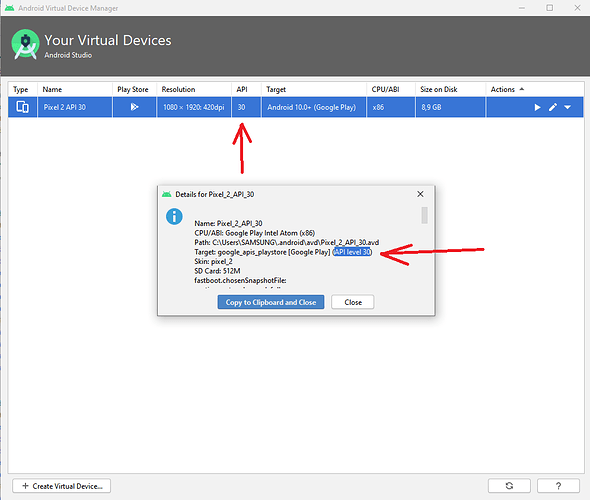Image resolution: width=590 pixels, height=500 pixels.
Task: Click Copy to Clipboard and Close
Action: coord(271,302)
